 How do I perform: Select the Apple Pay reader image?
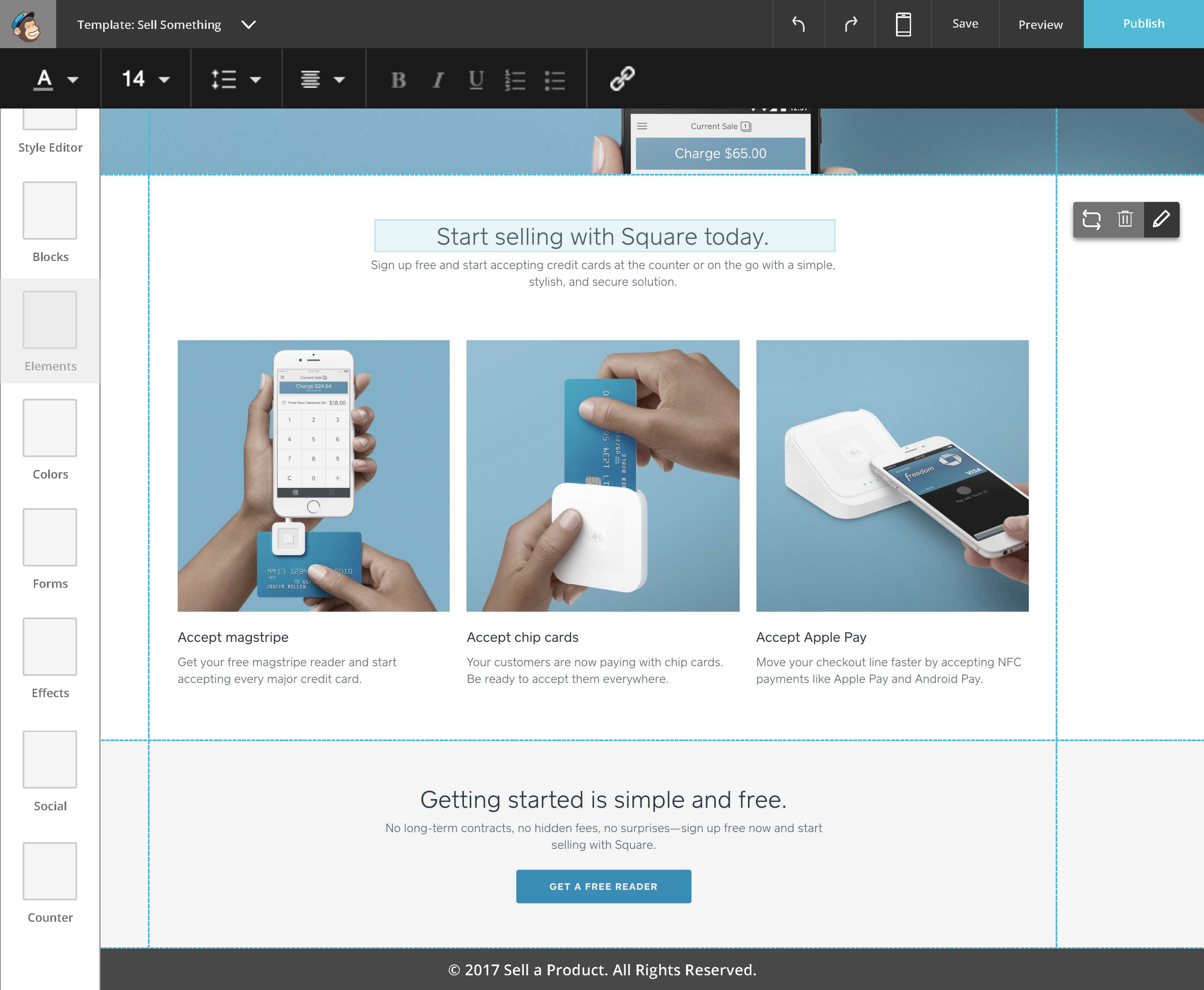[892, 476]
